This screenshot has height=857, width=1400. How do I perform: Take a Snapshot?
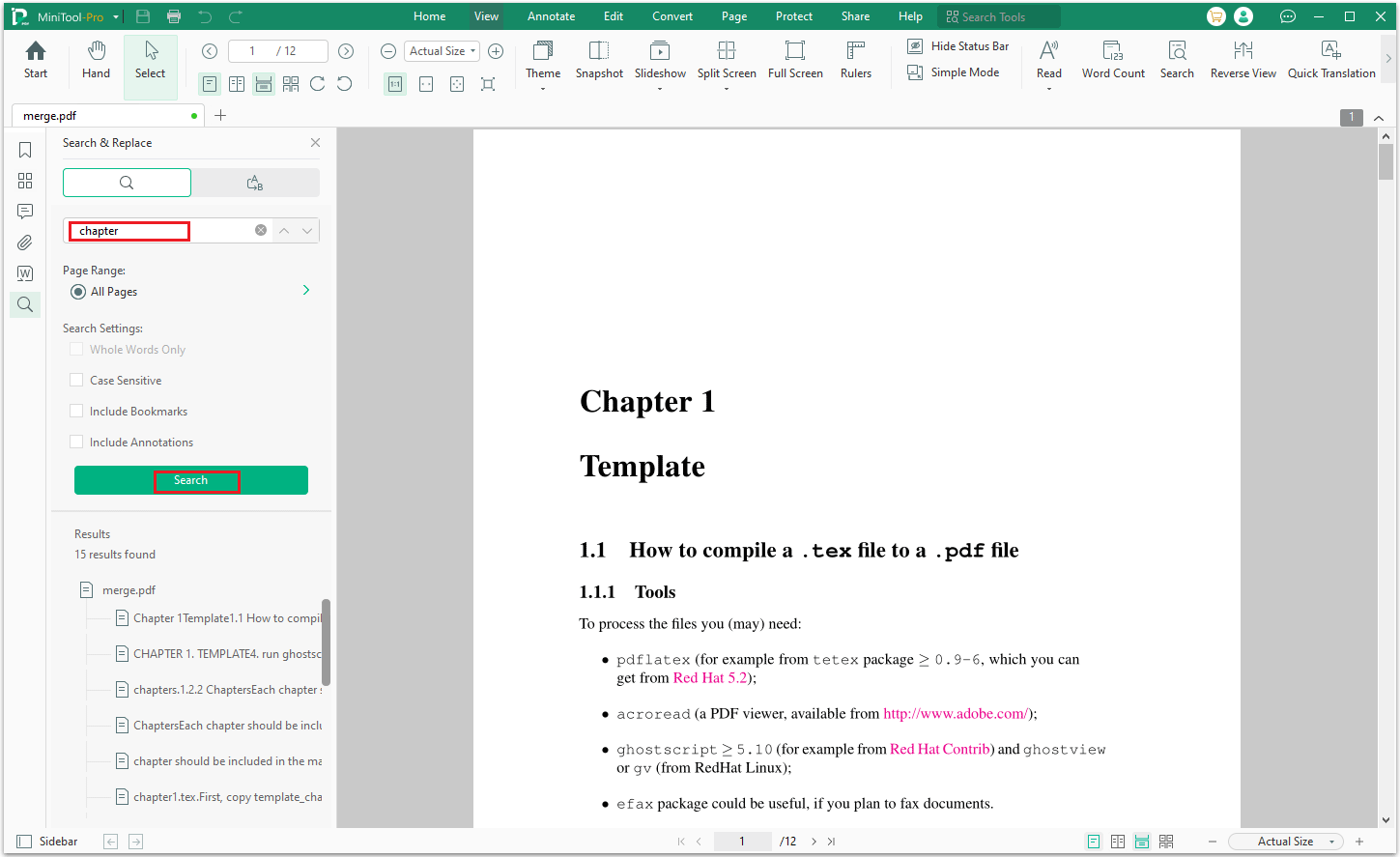(x=599, y=60)
